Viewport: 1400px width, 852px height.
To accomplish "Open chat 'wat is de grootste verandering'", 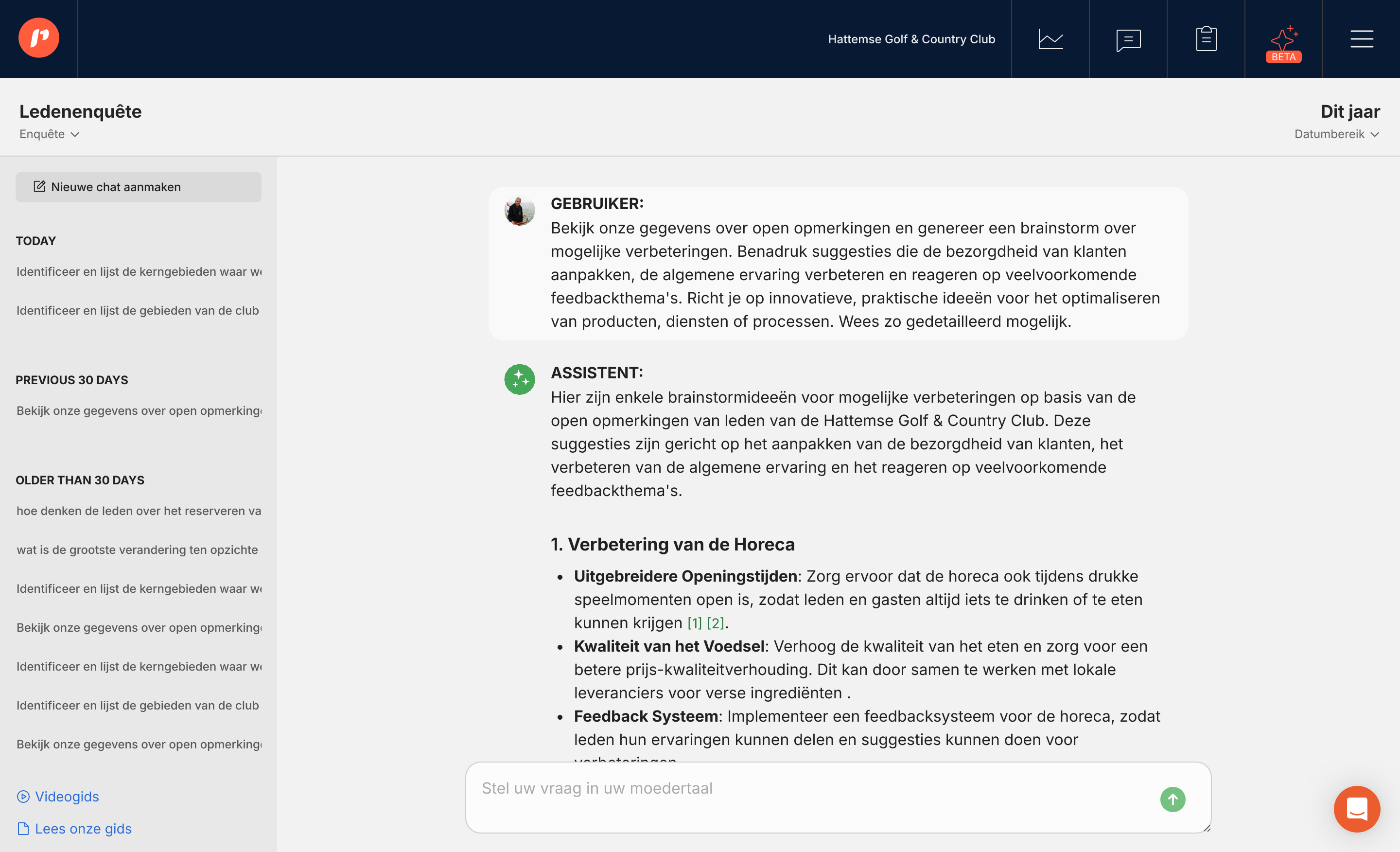I will click(137, 550).
